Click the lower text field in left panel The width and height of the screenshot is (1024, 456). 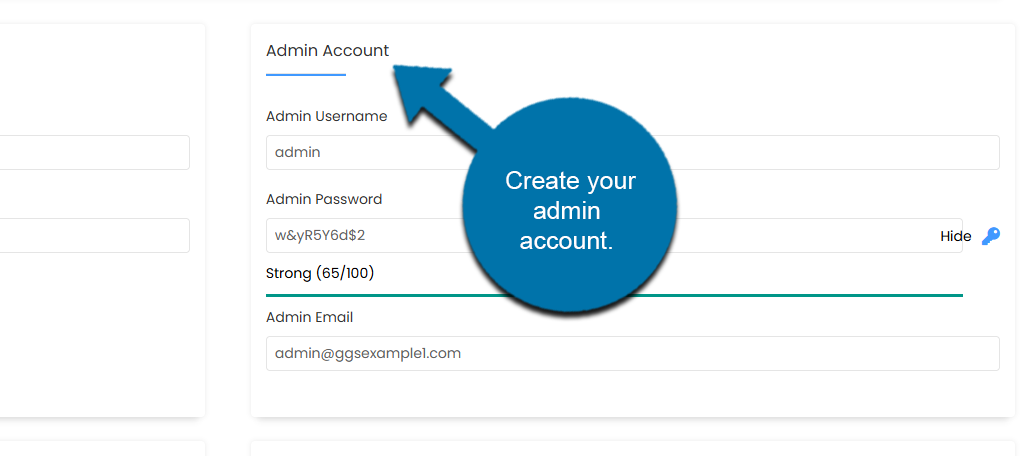click(95, 236)
